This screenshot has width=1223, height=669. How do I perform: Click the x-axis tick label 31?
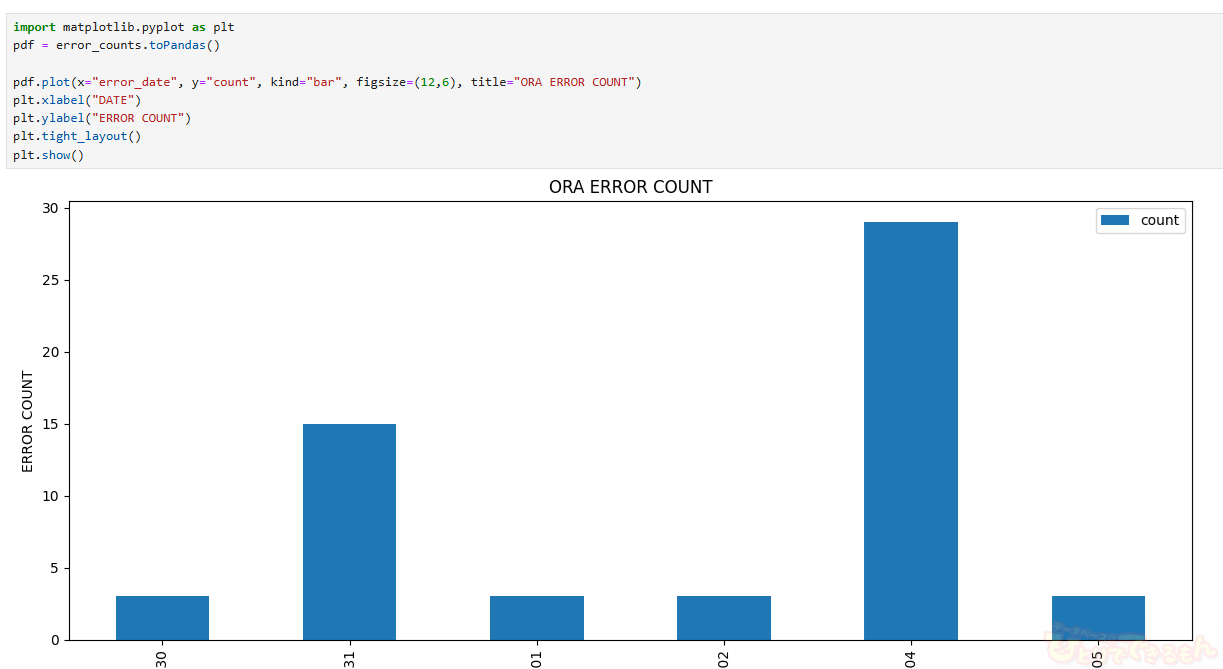coord(349,657)
